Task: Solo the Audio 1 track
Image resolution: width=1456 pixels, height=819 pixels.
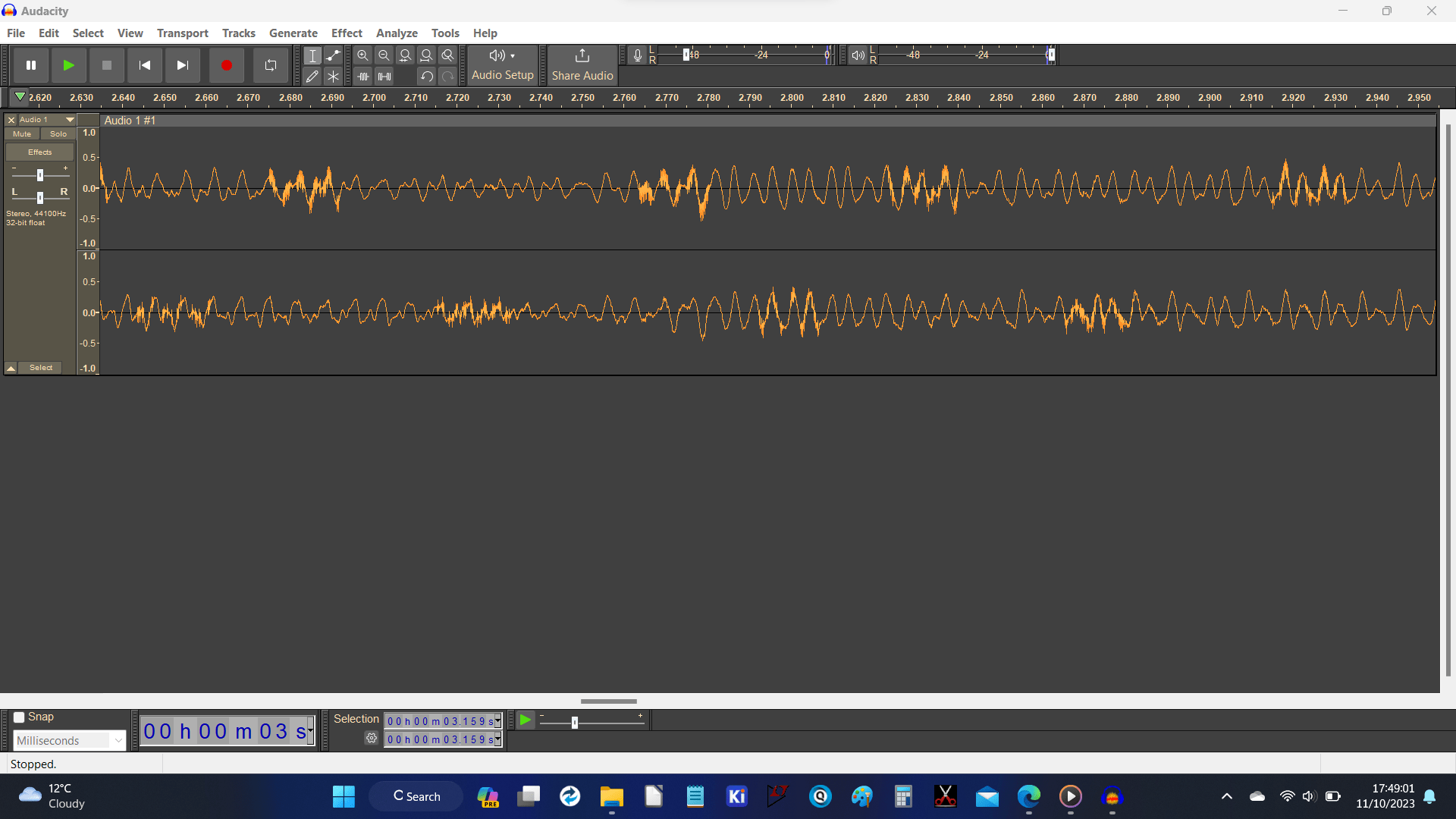Action: click(x=58, y=134)
